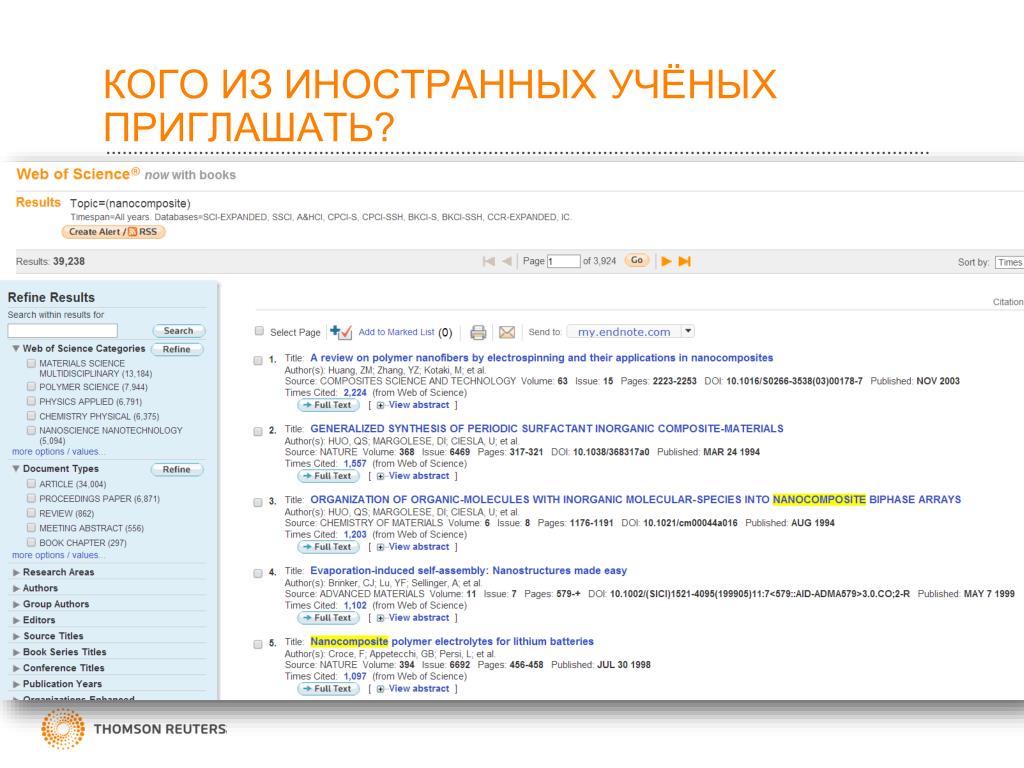
Task: Collapse the Web of Science Categories section
Action: click(16, 349)
